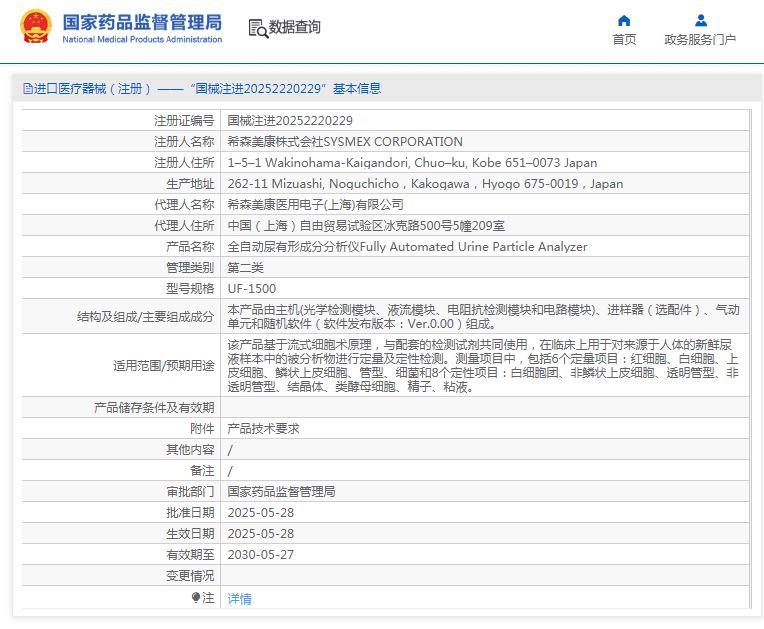764x629 pixels.
Task: Click the 希森美康株式会社SYSMEX CORPORATION registrant name
Action: tap(345, 141)
